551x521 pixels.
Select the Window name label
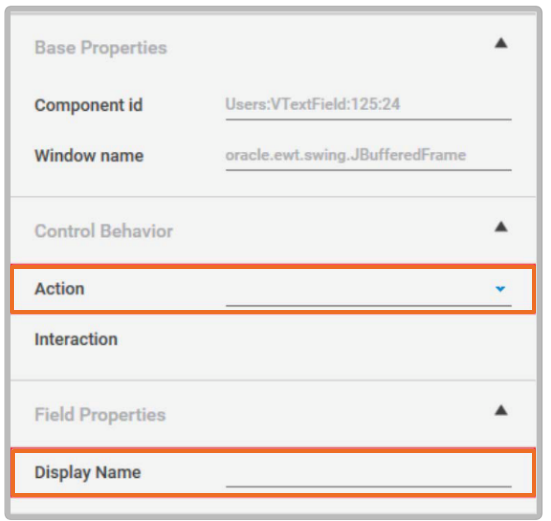[89, 156]
